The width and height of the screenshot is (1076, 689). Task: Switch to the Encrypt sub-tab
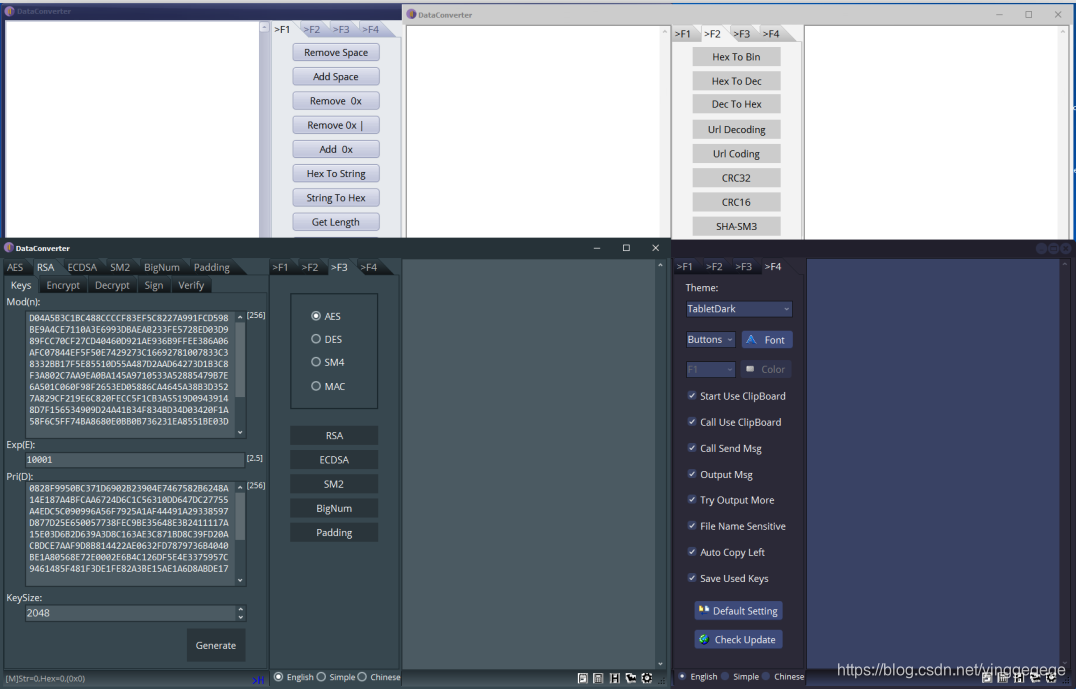63,285
